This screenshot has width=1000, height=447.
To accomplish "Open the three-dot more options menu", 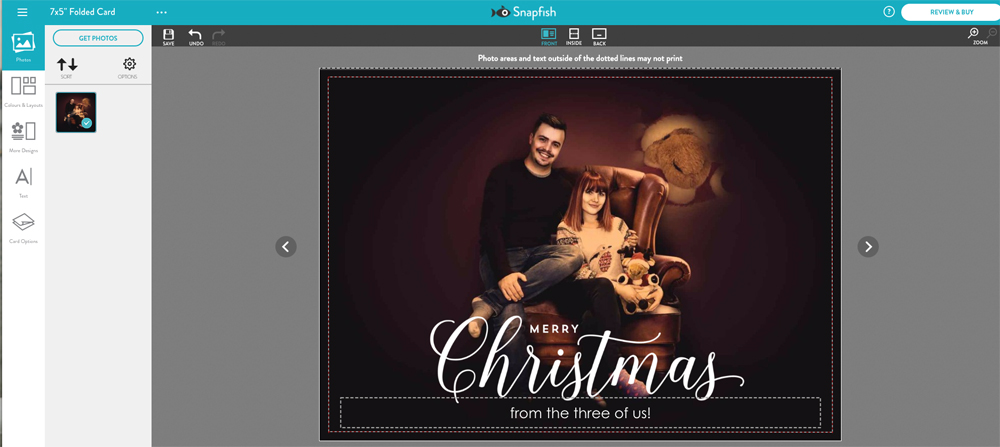I will [x=162, y=12].
